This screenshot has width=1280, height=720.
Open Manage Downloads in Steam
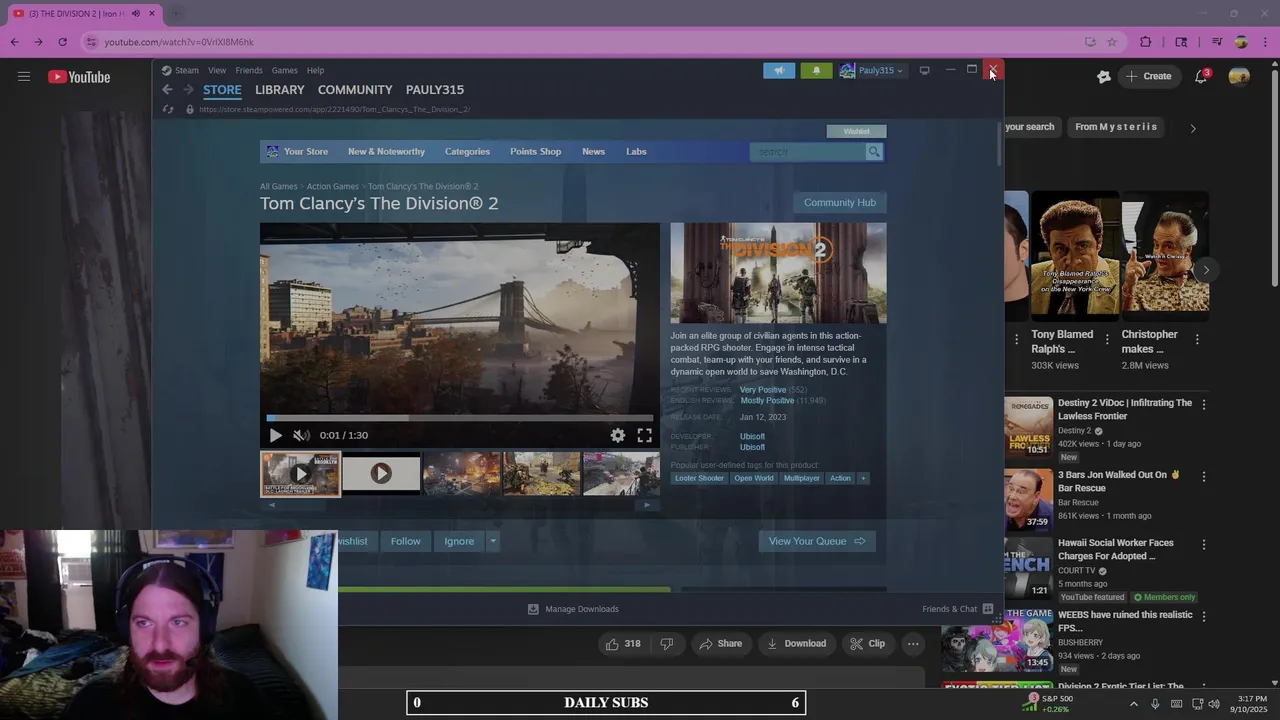(573, 609)
